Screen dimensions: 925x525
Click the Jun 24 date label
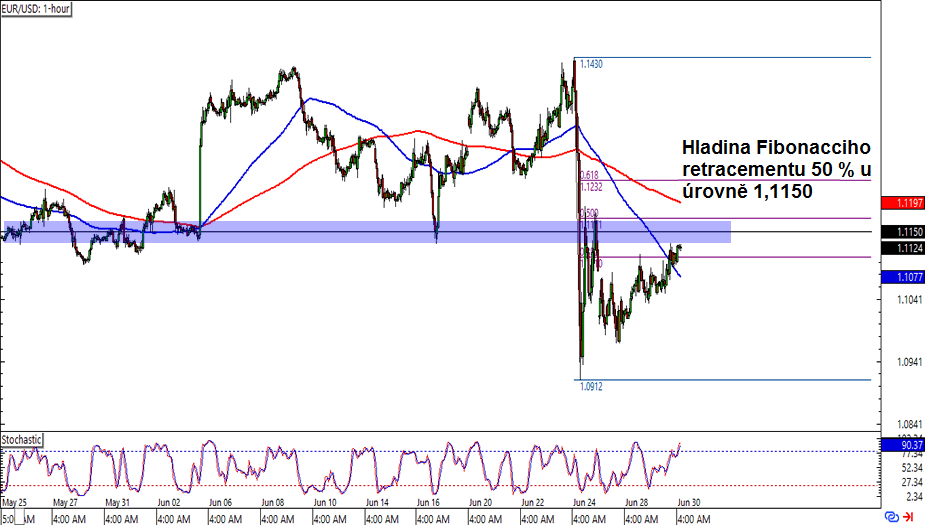(x=585, y=503)
